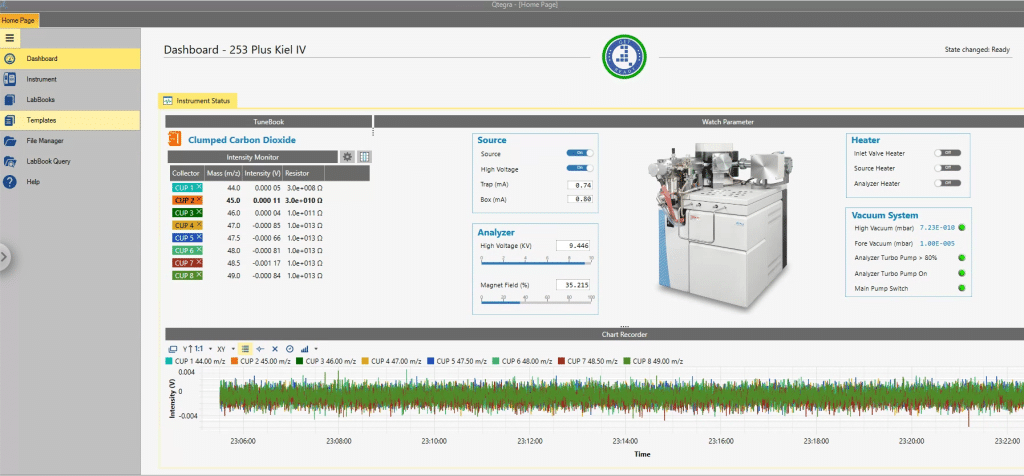Click the Help question mark icon

coord(10,182)
